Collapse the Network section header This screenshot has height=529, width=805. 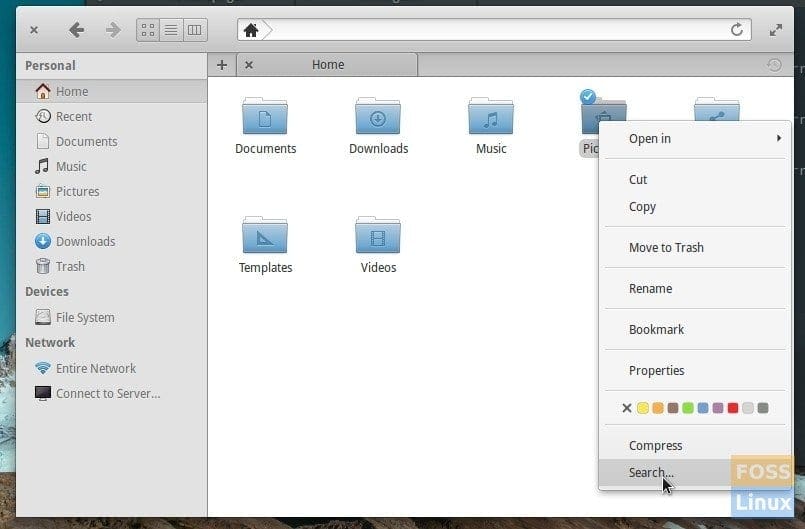pyautogui.click(x=50, y=343)
